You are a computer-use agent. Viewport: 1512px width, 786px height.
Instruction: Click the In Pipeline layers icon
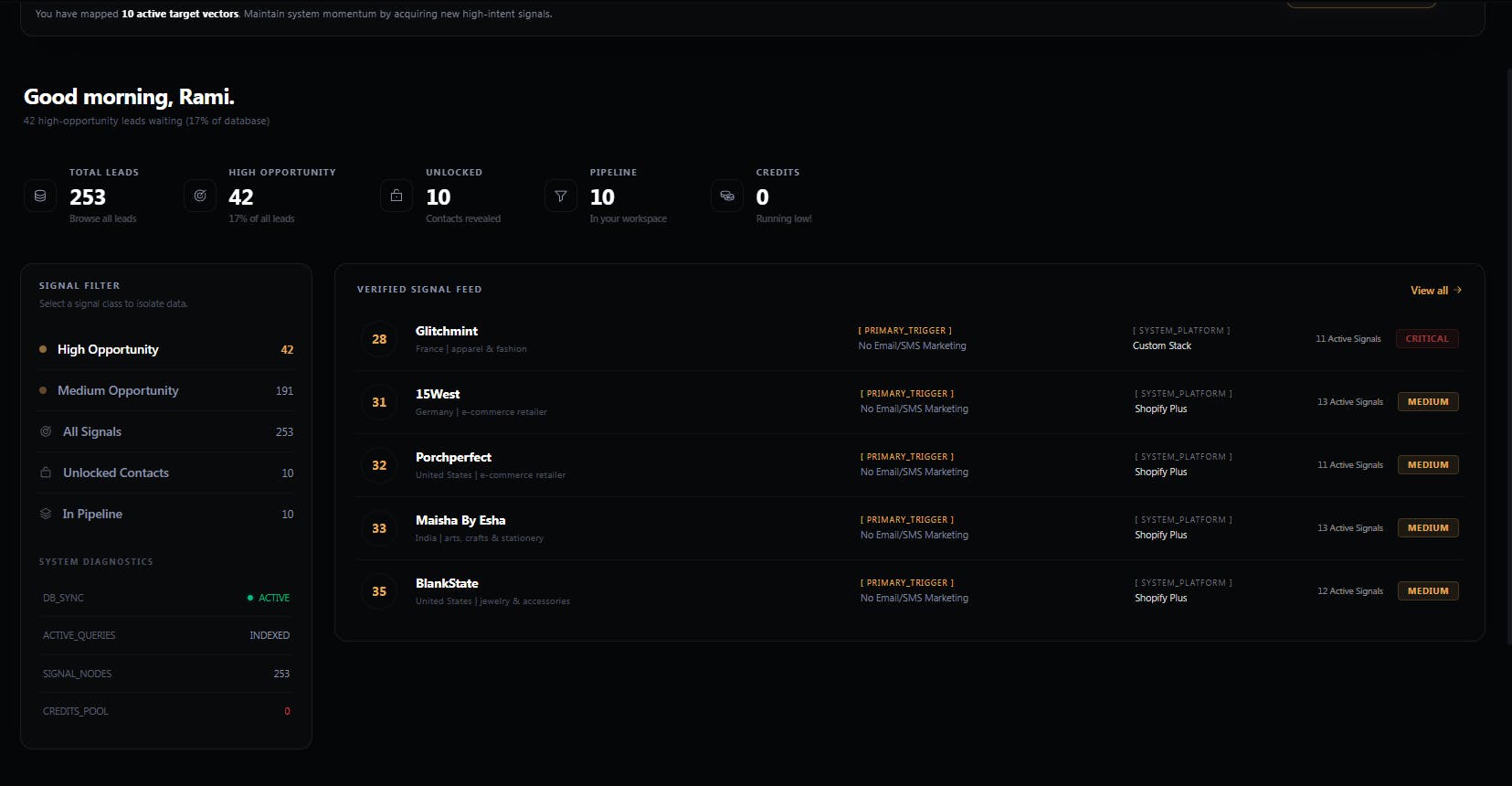point(46,514)
